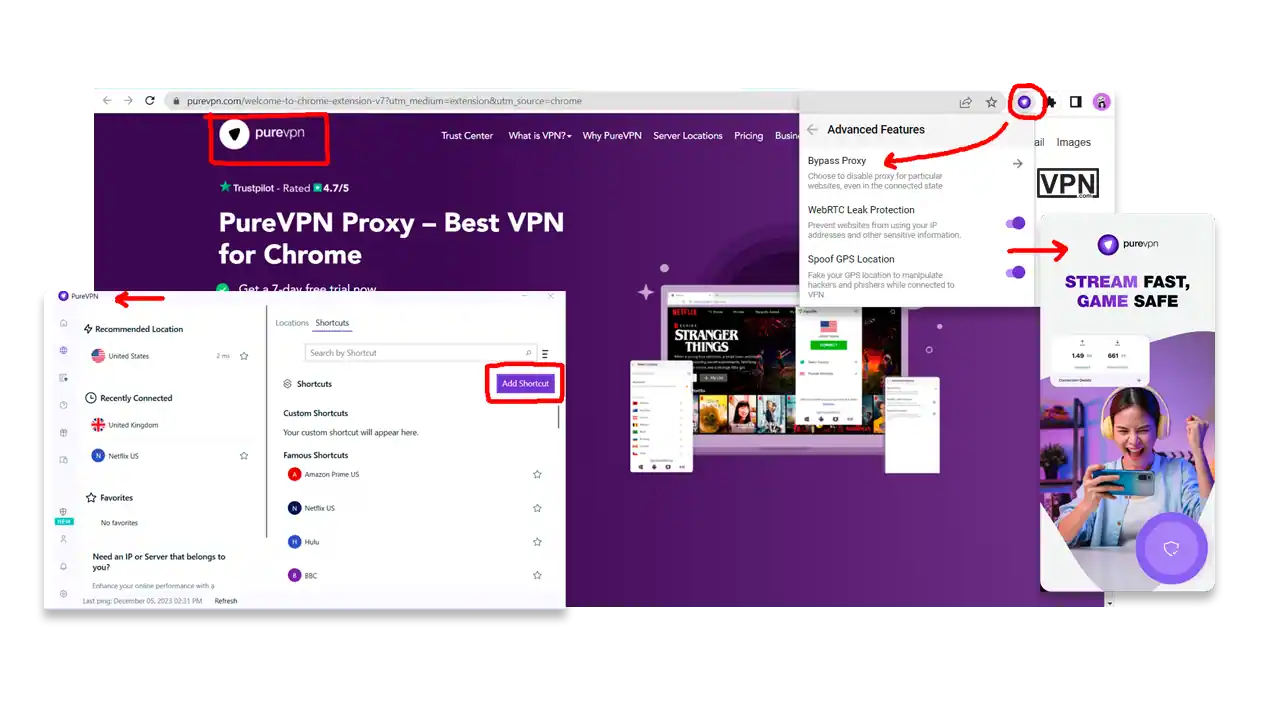Click the Trustpilot rating link
The image size is (1280, 720).
(x=284, y=188)
